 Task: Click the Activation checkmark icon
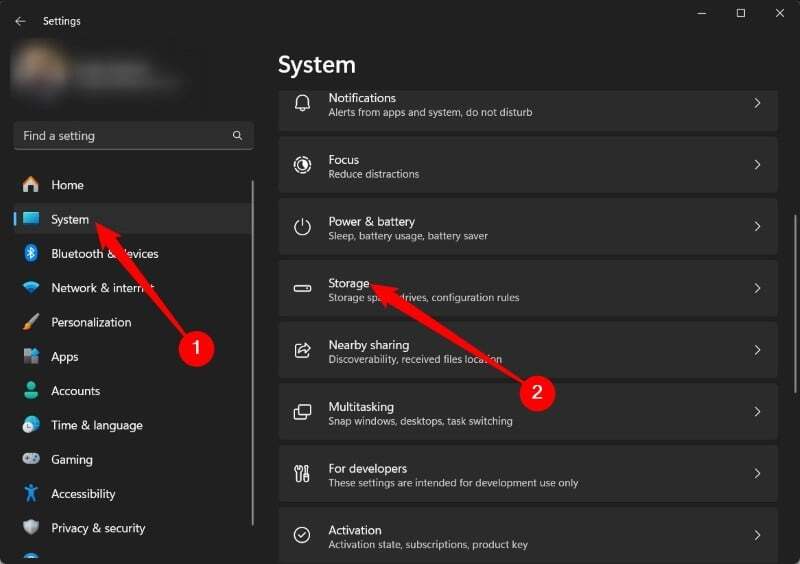302,535
